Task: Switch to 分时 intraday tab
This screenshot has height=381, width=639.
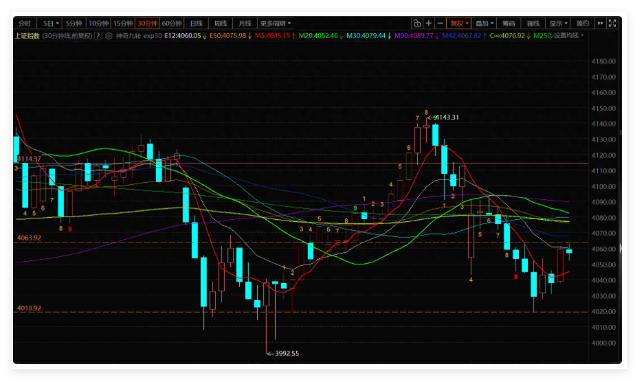Action: coord(24,23)
